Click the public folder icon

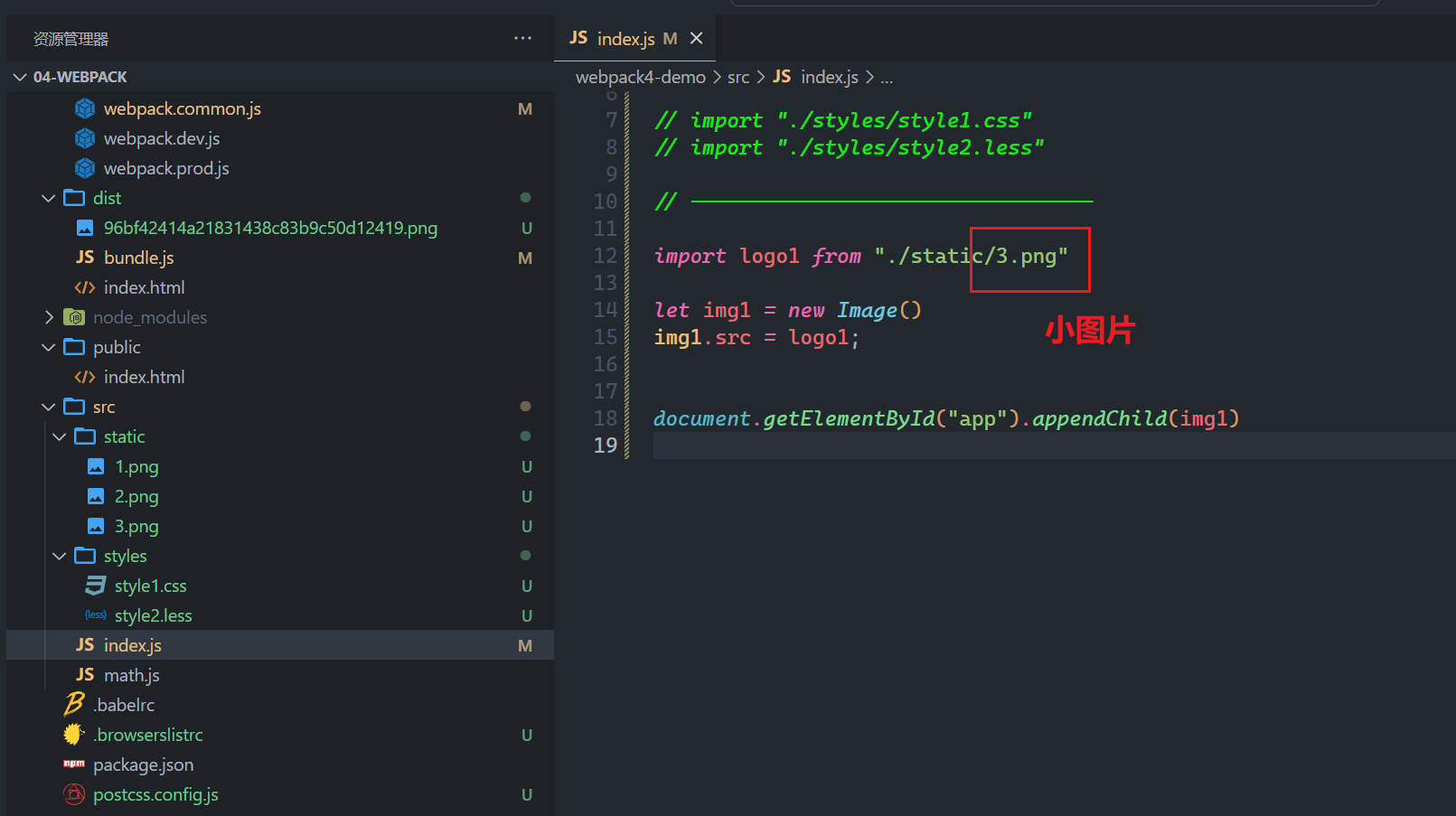coord(74,347)
